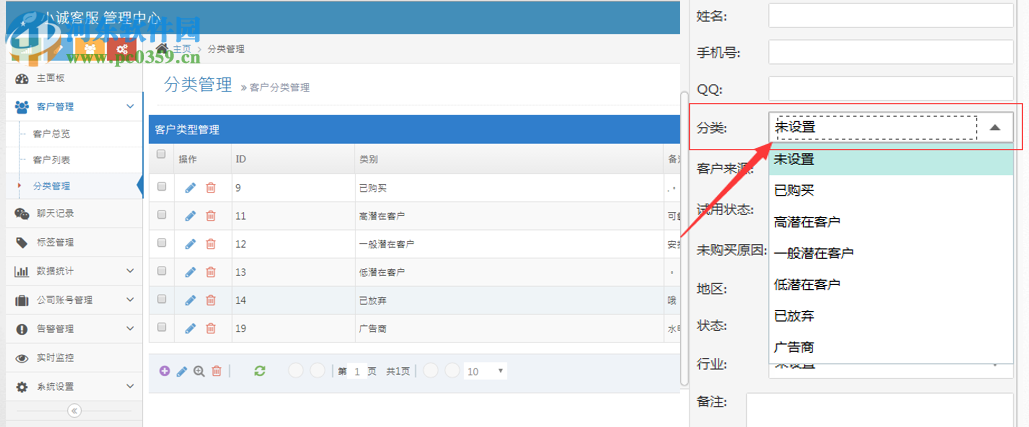This screenshot has width=1029, height=427.
Task: Collapse the 客户管理 sidebar section
Action: [x=72, y=107]
